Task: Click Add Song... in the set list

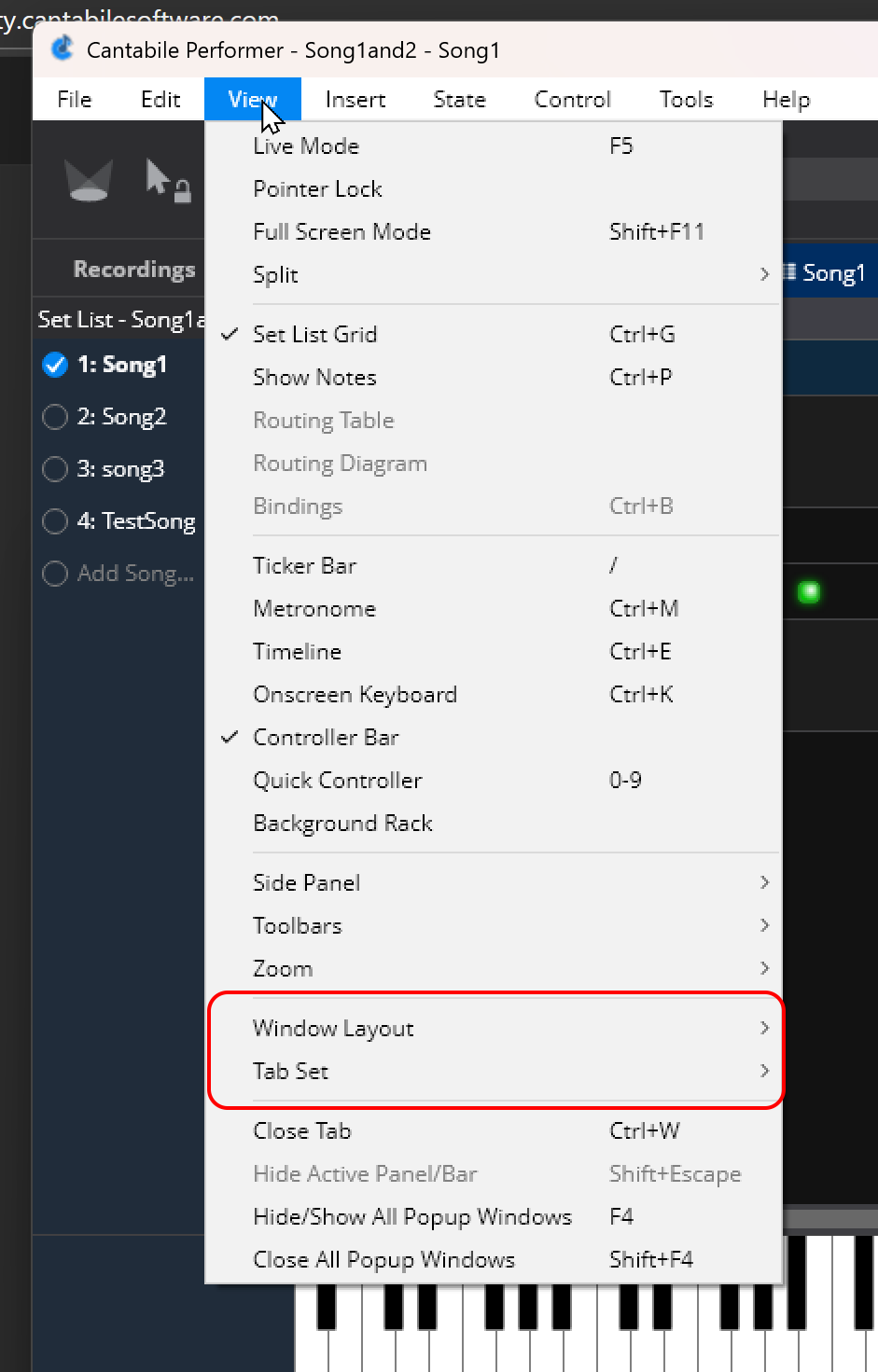Action: coord(135,574)
